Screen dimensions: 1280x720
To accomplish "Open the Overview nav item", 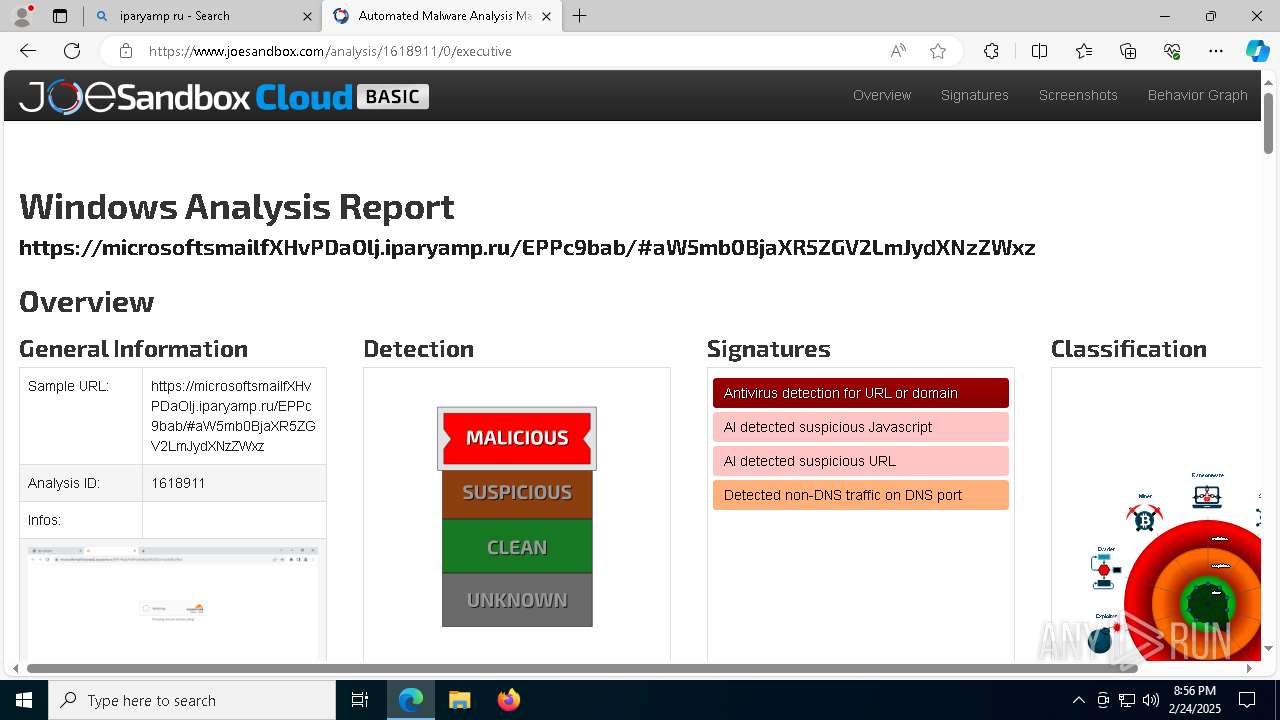I will coord(882,95).
